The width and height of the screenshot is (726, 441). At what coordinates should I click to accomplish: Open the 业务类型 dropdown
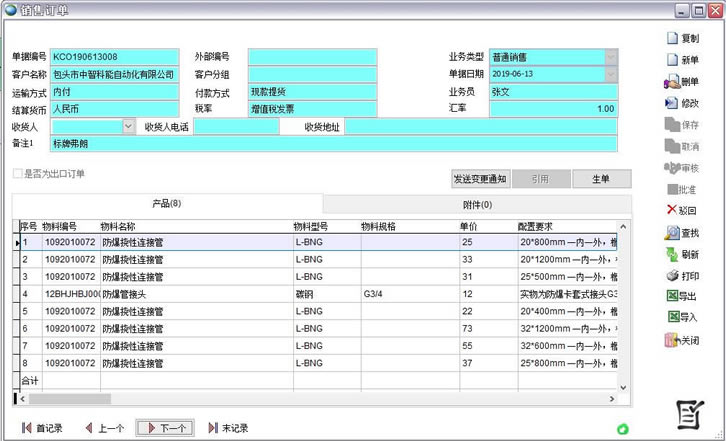coord(611,57)
